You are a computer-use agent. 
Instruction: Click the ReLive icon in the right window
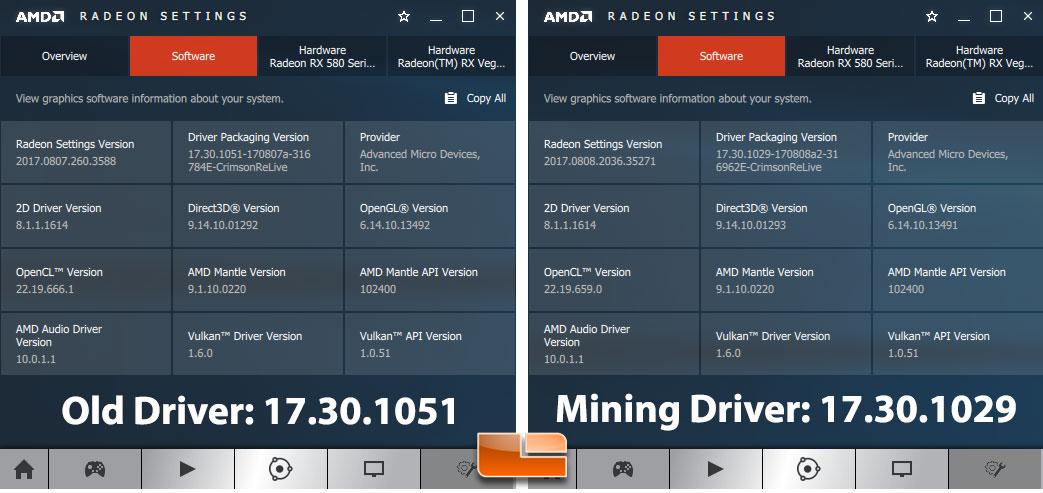[808, 468]
